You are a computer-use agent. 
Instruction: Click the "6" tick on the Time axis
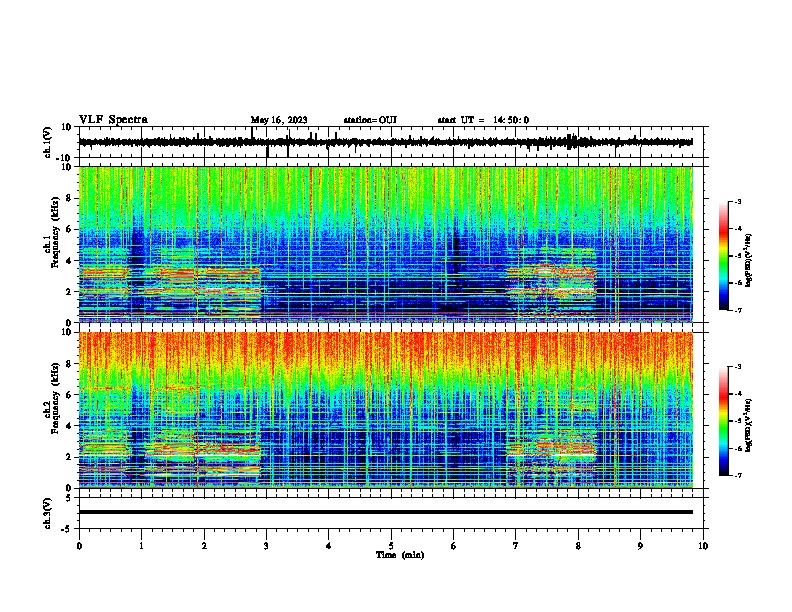coord(454,546)
